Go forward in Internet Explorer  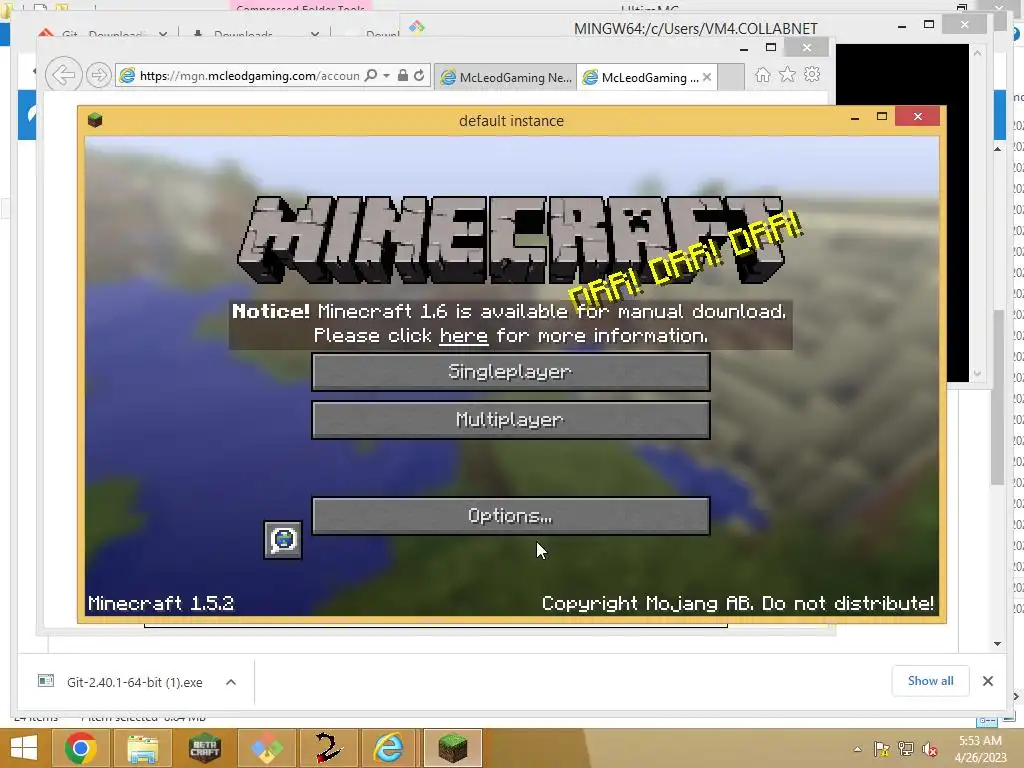[99, 75]
